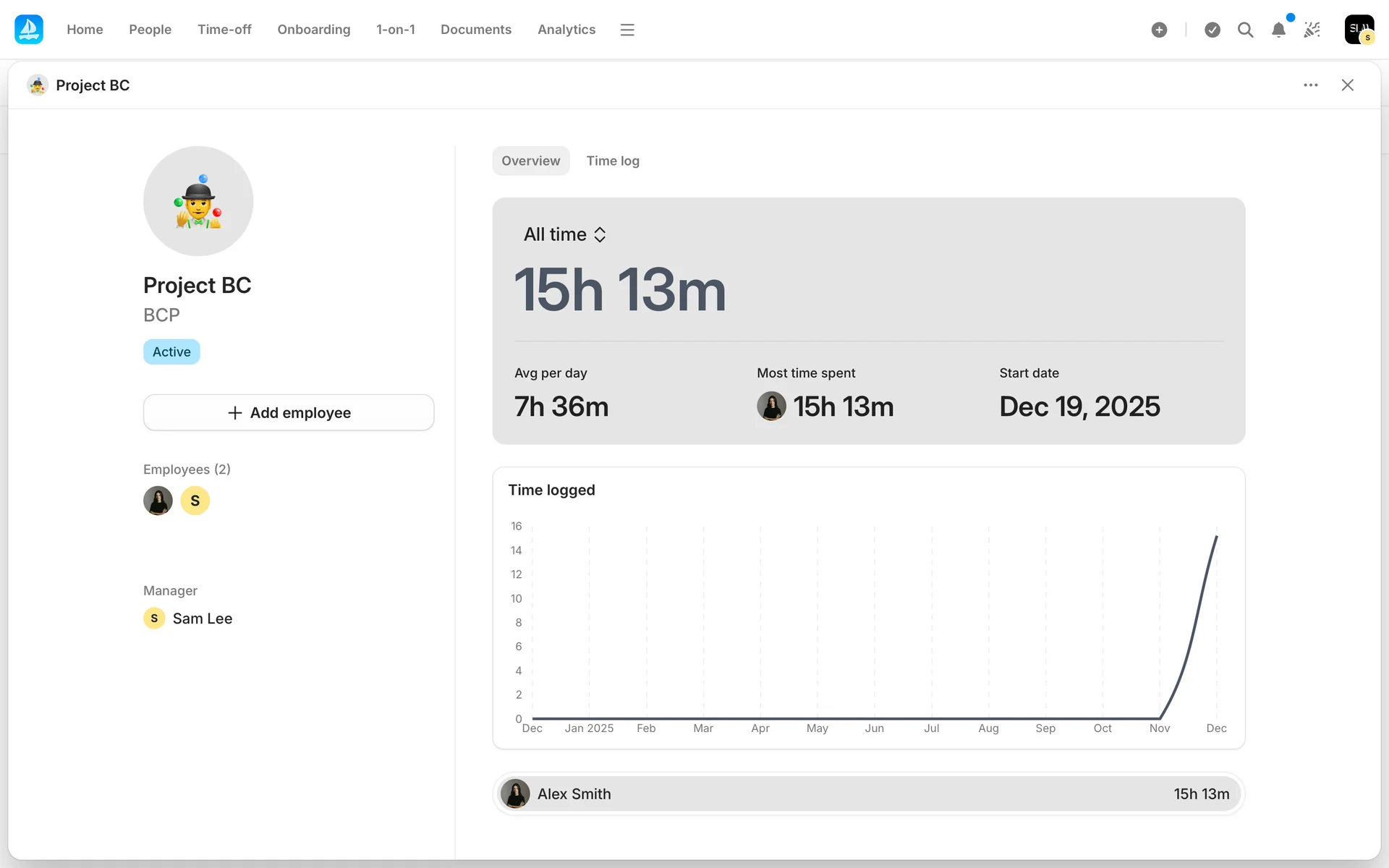Screen dimensions: 1389x868
Task: Click the yellow S employee avatar
Action: point(195,501)
